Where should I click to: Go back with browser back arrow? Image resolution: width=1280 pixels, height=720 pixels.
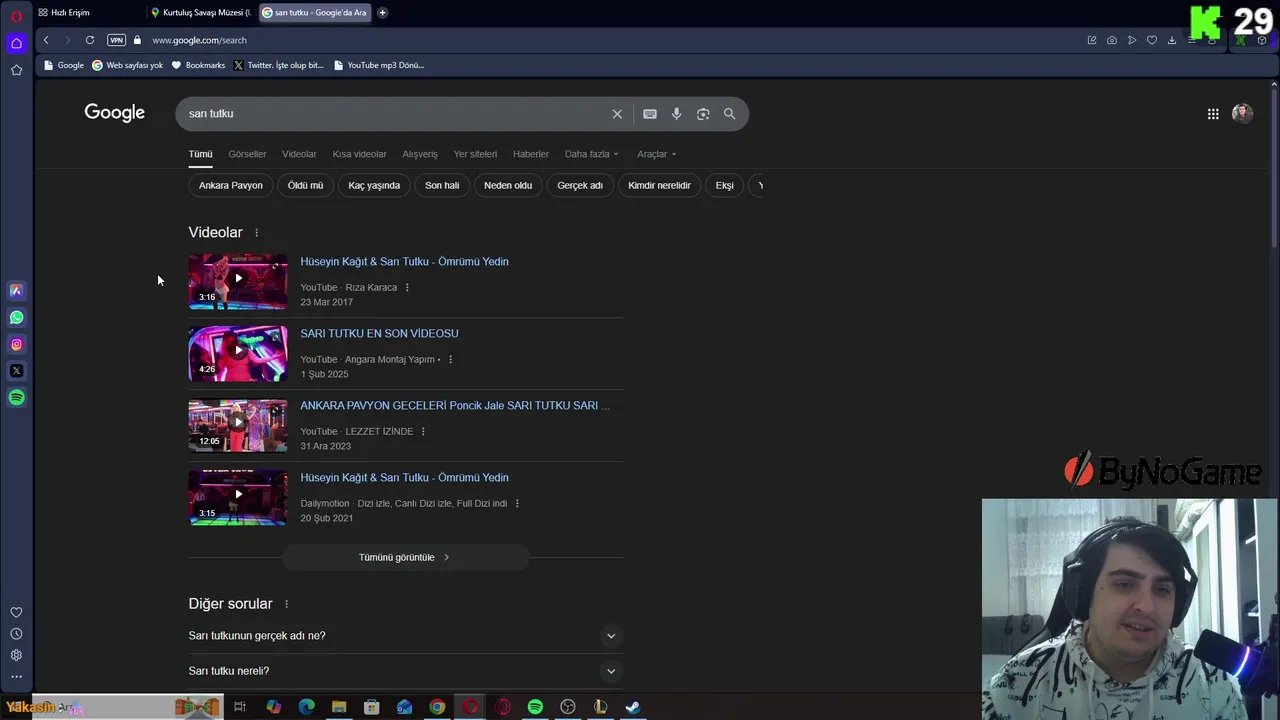pos(46,40)
